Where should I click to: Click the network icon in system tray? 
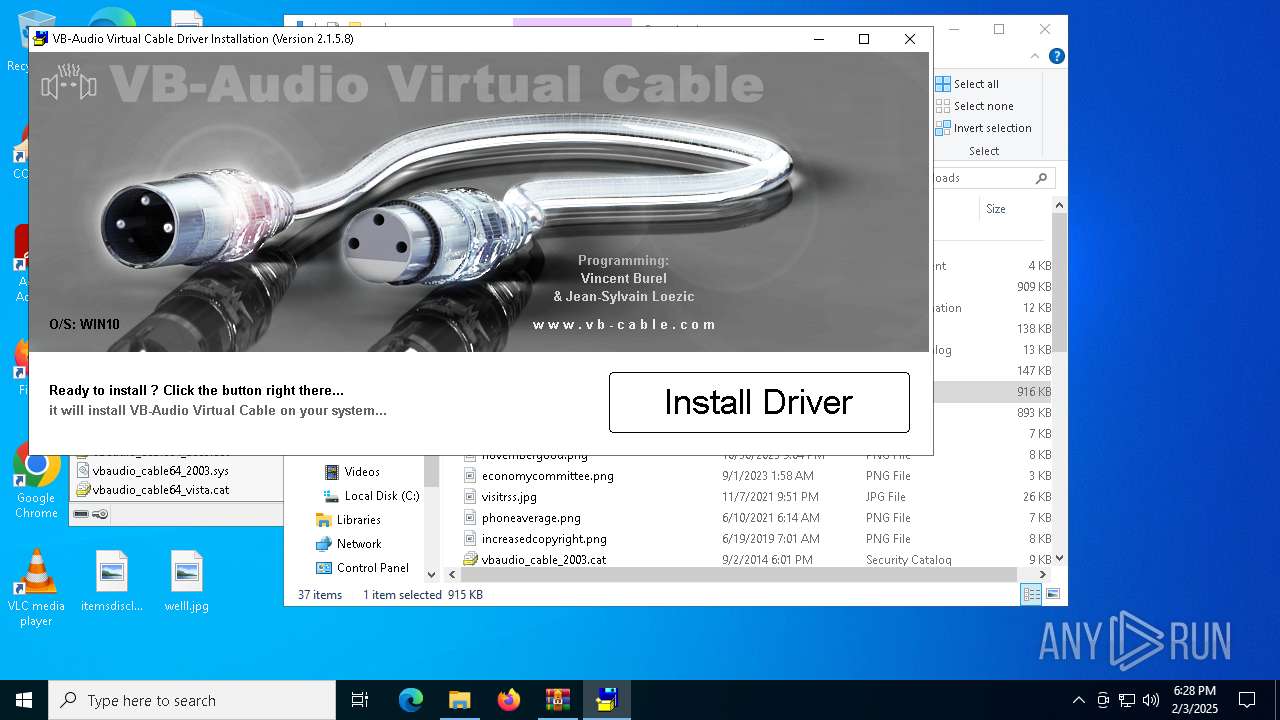[1127, 700]
